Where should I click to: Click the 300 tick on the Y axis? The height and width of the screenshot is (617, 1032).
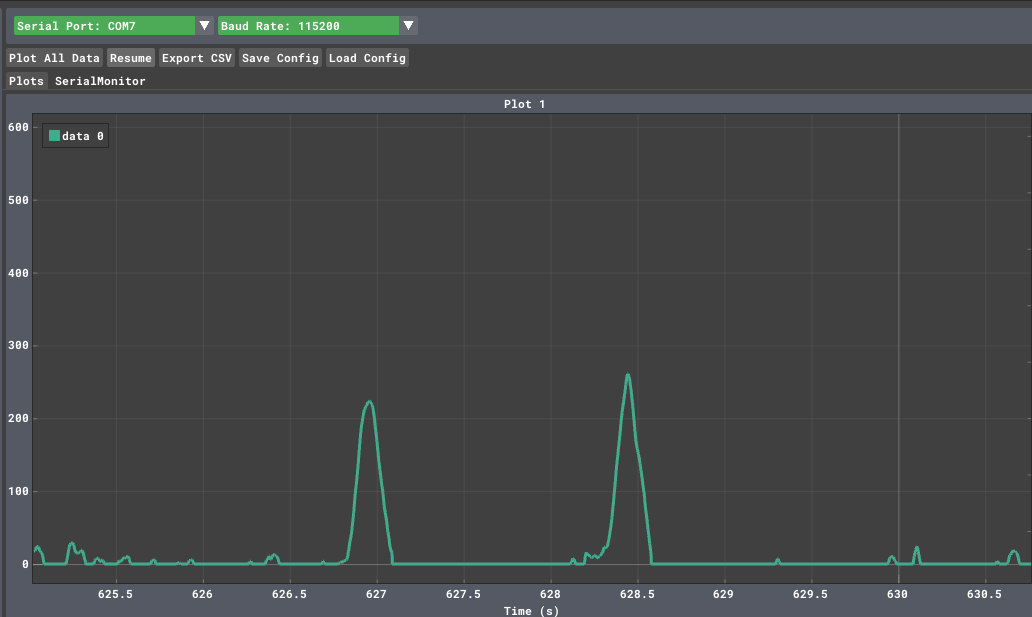coord(19,346)
